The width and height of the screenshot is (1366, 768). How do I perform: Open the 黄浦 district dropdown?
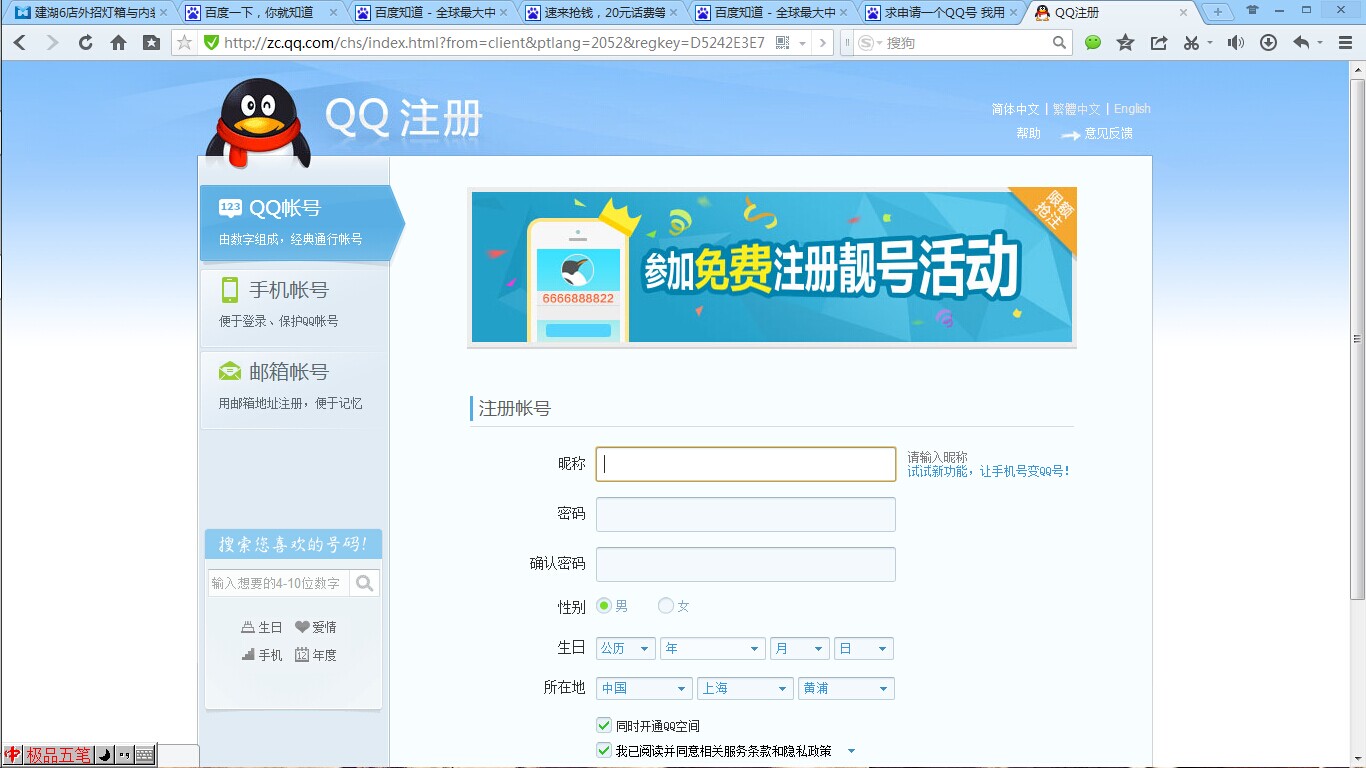[x=846, y=688]
